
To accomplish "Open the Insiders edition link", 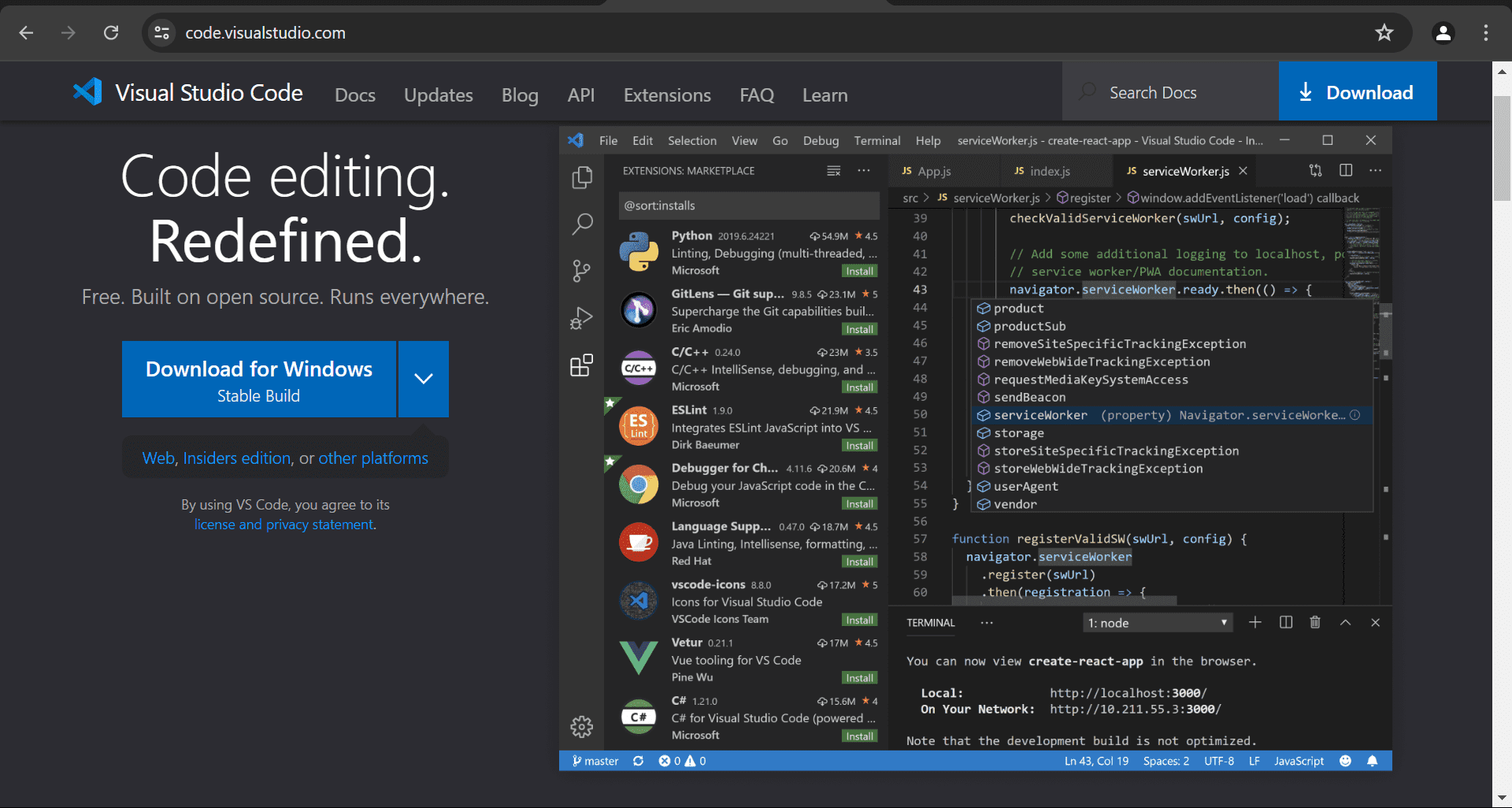I will tap(237, 458).
